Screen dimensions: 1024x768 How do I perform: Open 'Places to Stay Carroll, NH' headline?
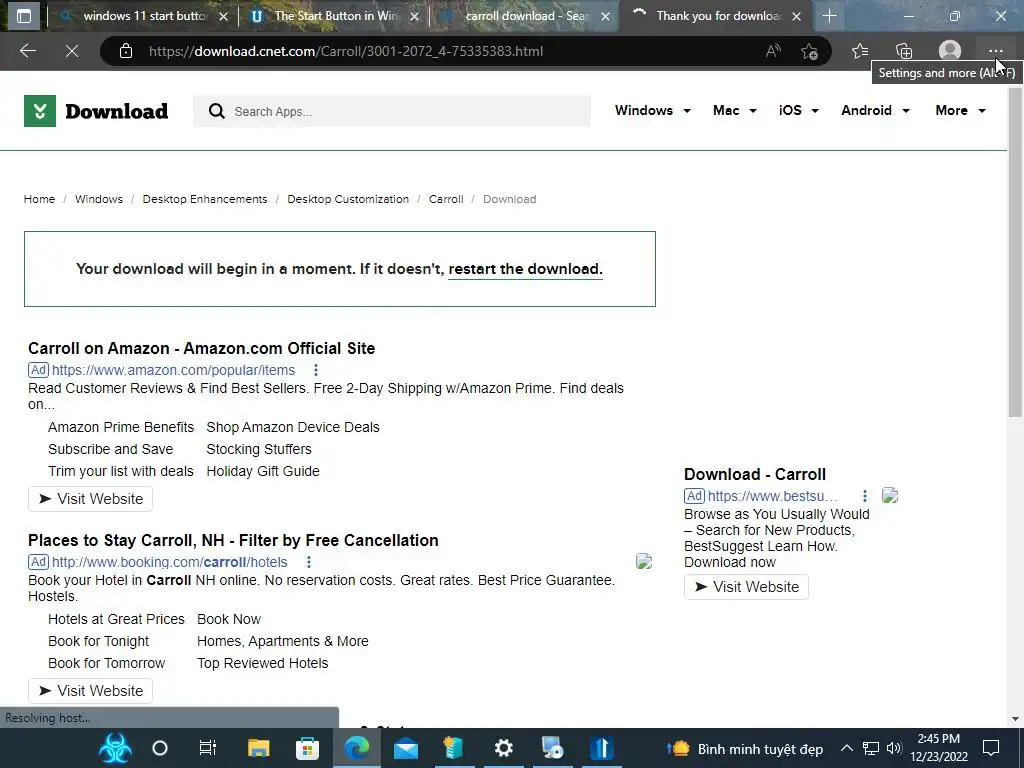tap(233, 541)
